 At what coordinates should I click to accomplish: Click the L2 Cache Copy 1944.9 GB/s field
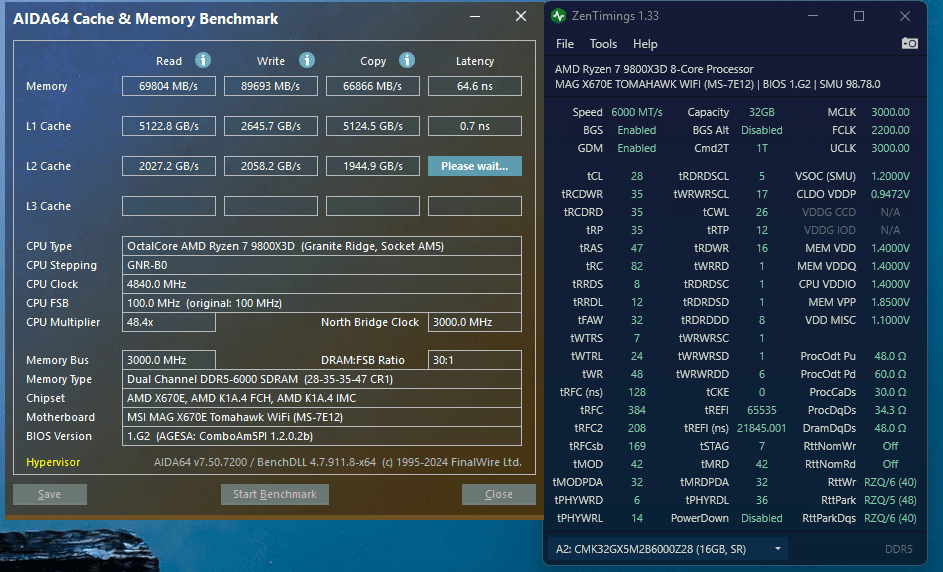[x=373, y=166]
